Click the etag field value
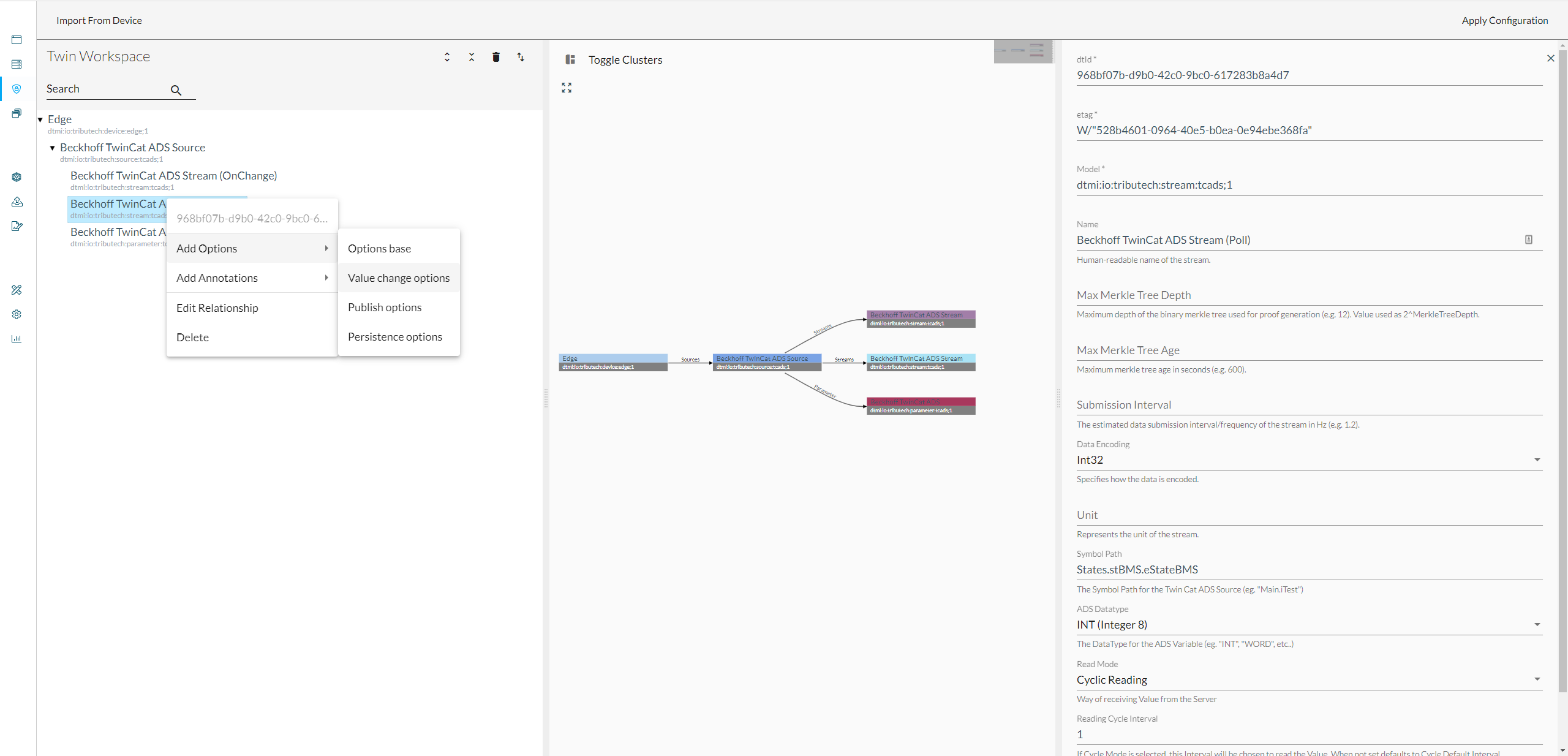This screenshot has height=756, width=1568. [1194, 130]
